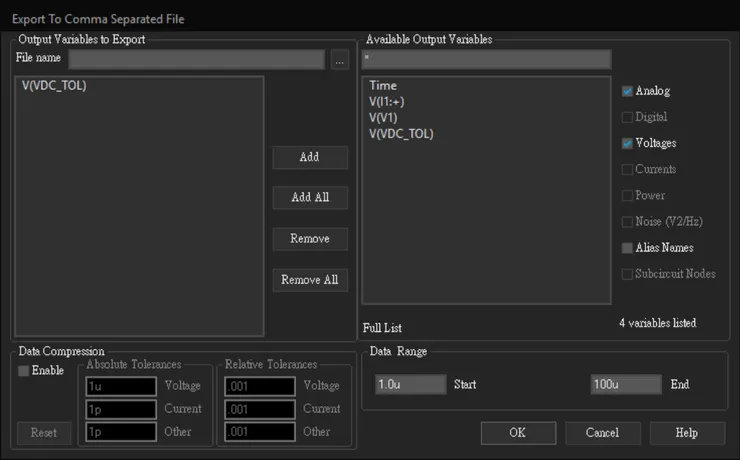The image size is (740, 460).
Task: Click relative tolerance Current field .001
Action: tap(260, 409)
